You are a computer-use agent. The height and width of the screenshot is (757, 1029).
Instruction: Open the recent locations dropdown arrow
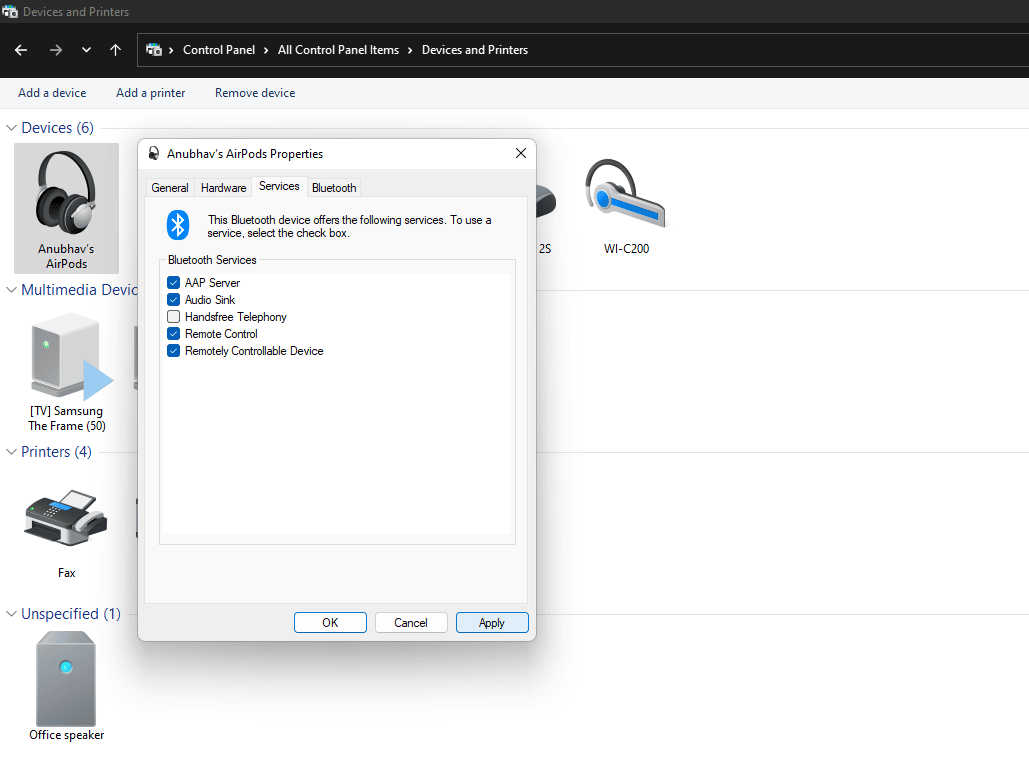tap(86, 50)
